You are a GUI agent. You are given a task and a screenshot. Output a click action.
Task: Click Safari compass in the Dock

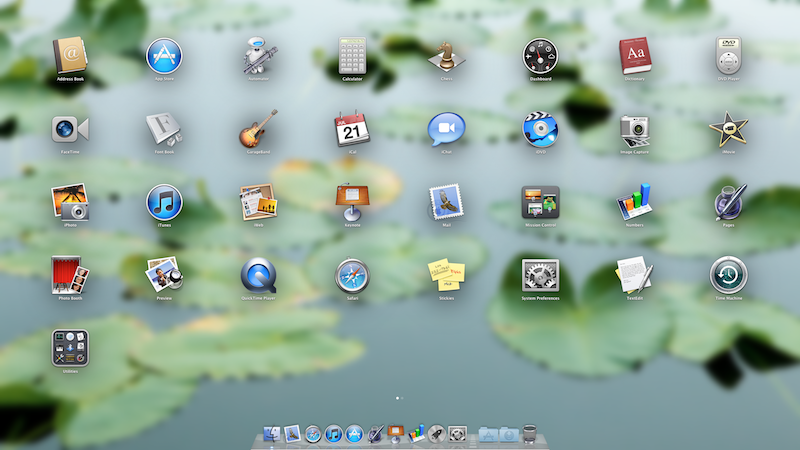pyautogui.click(x=313, y=434)
